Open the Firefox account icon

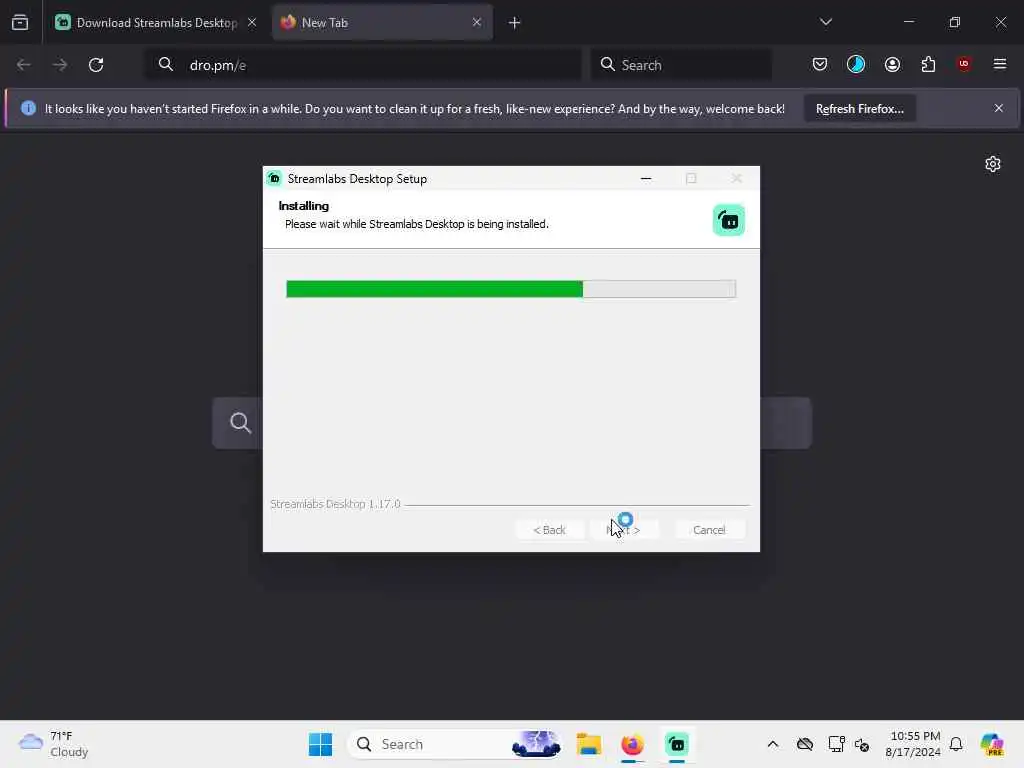[x=892, y=64]
